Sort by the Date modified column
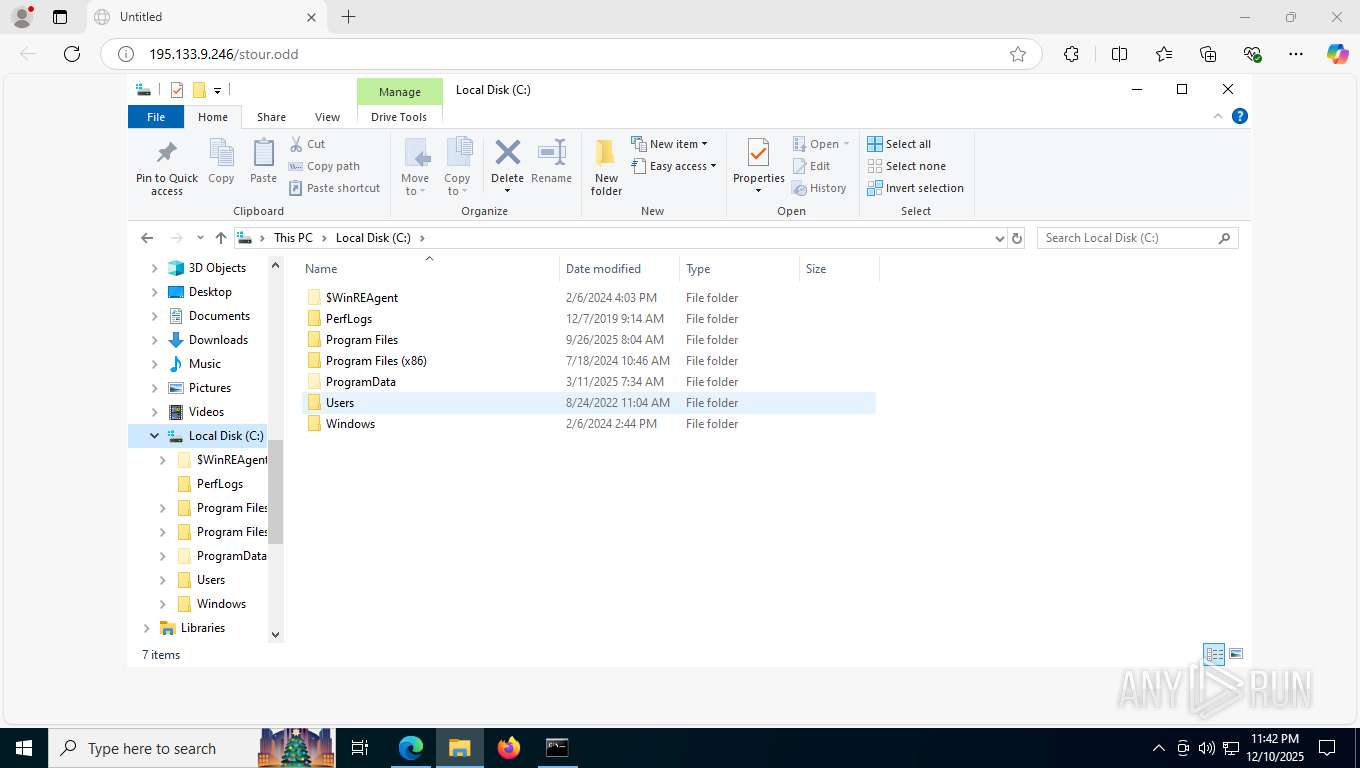Image resolution: width=1360 pixels, height=768 pixels. pos(619,269)
